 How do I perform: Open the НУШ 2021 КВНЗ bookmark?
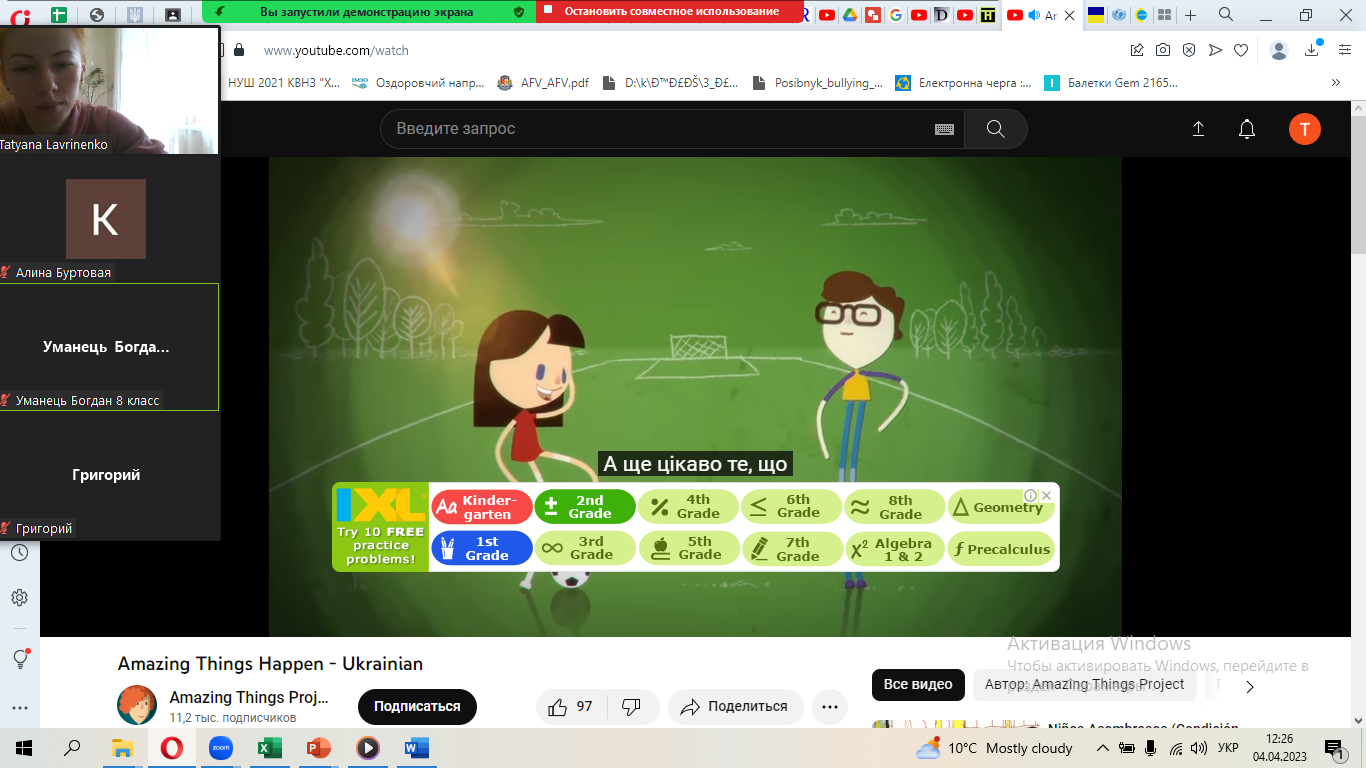point(283,83)
